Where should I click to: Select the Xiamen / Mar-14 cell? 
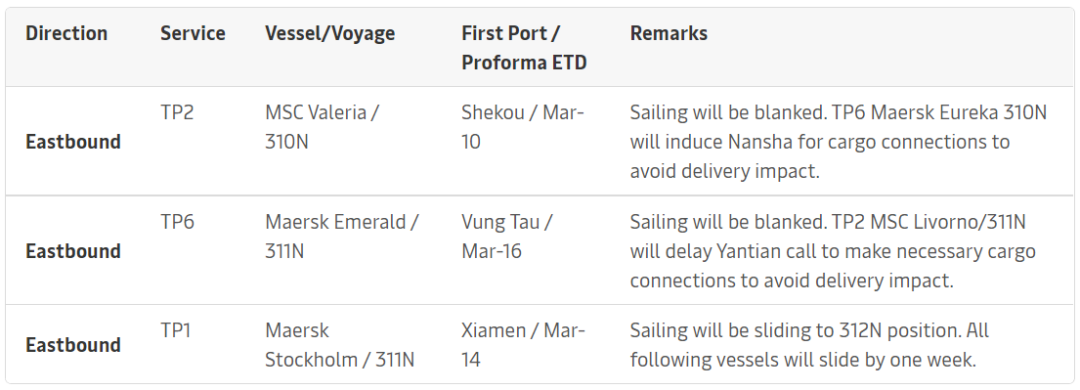(523, 345)
